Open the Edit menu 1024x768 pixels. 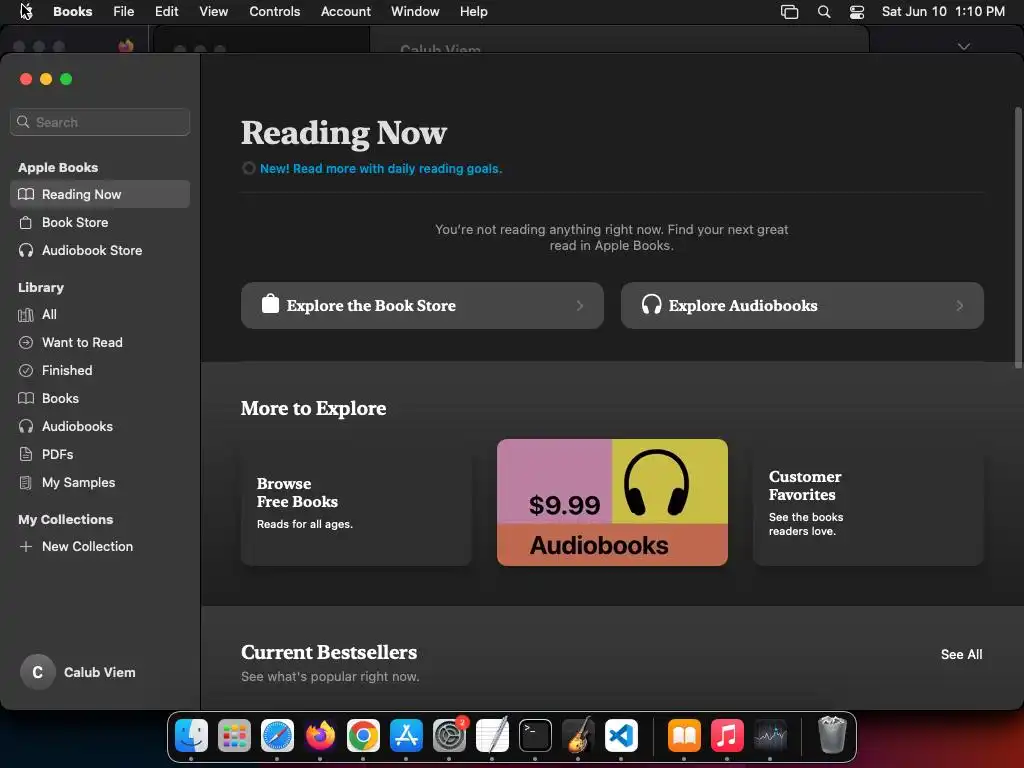pyautogui.click(x=167, y=12)
